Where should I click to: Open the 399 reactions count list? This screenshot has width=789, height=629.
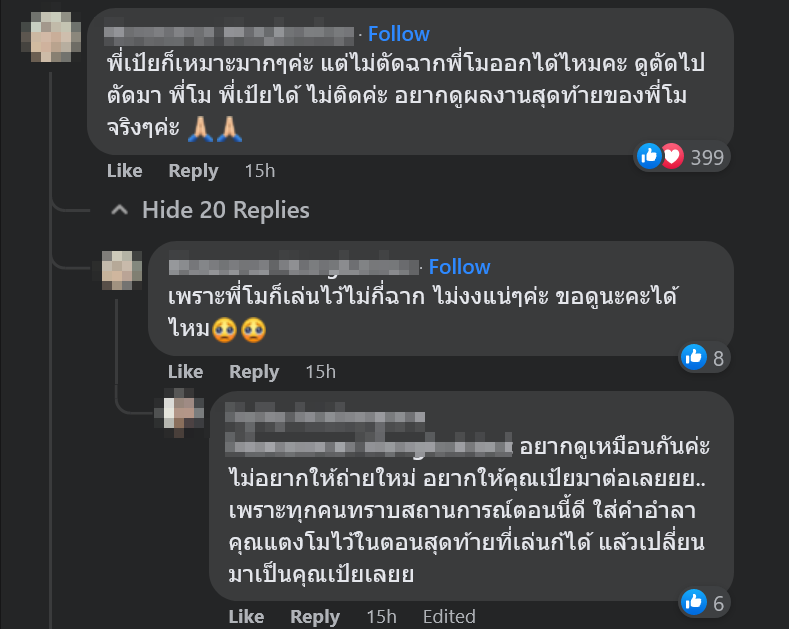pyautogui.click(x=707, y=158)
